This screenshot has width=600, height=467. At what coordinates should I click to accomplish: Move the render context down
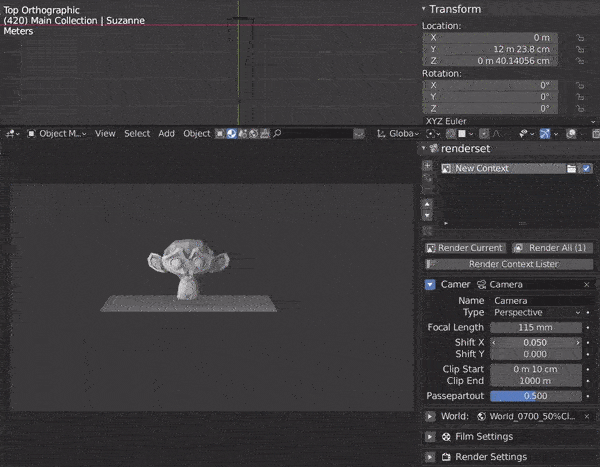(x=427, y=216)
